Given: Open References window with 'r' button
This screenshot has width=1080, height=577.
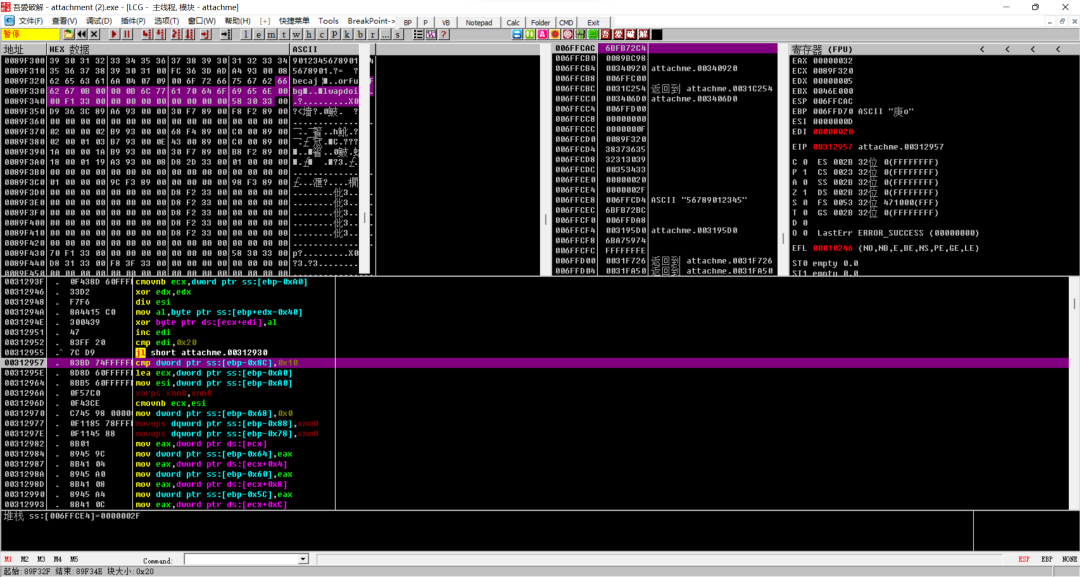Looking at the screenshot, I should point(373,34).
